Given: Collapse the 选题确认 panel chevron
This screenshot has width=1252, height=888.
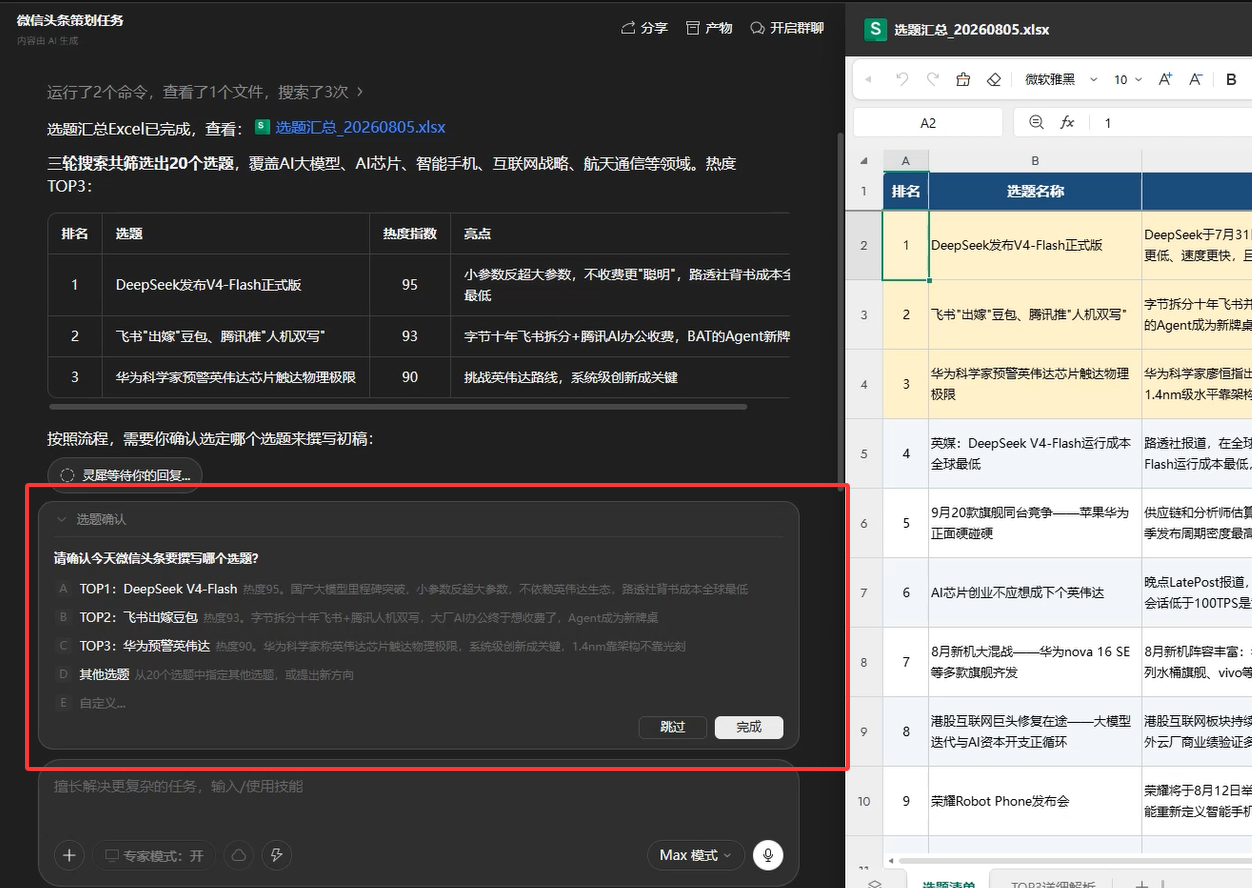Looking at the screenshot, I should pyautogui.click(x=62, y=520).
